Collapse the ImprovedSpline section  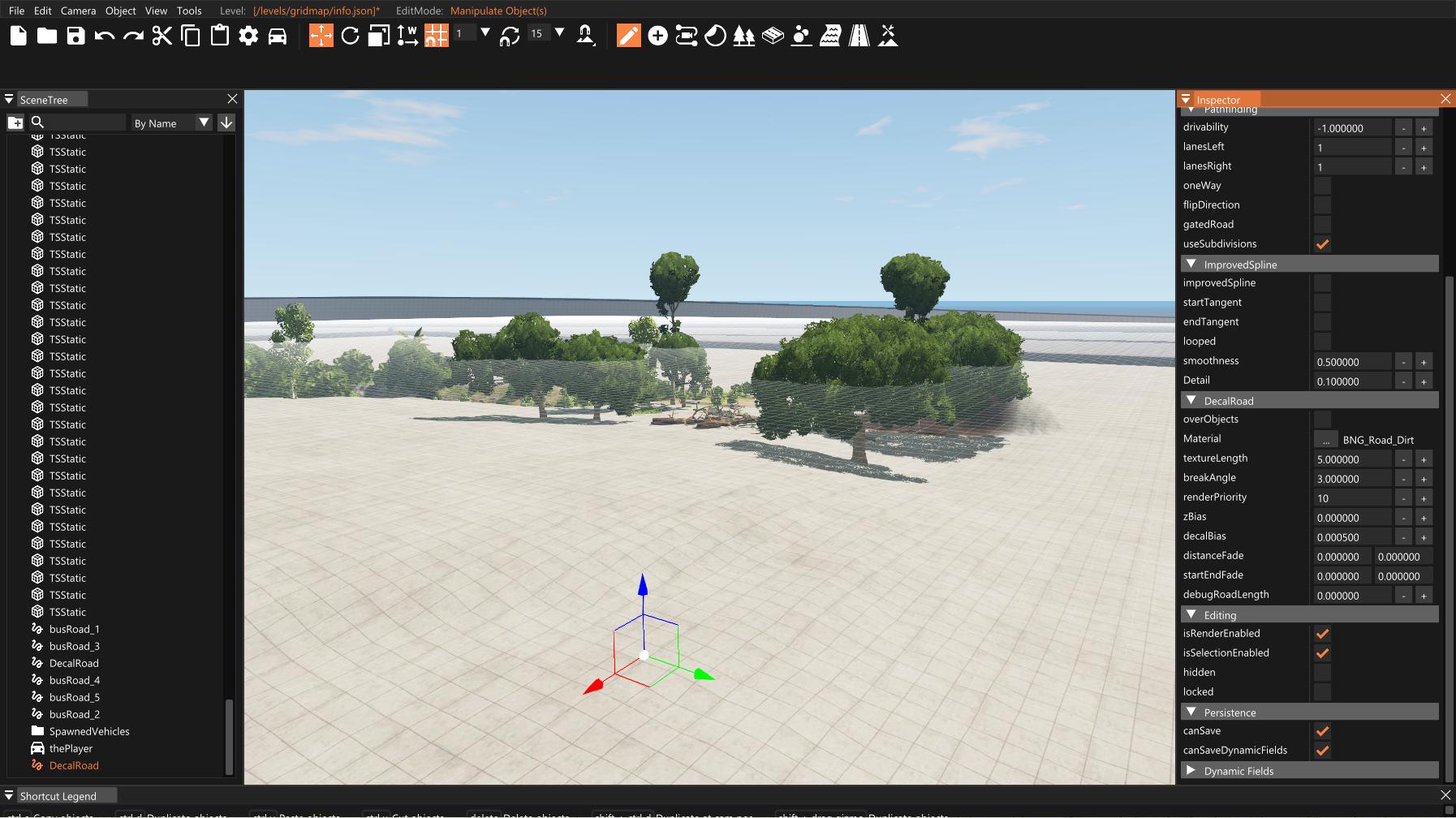(x=1191, y=264)
